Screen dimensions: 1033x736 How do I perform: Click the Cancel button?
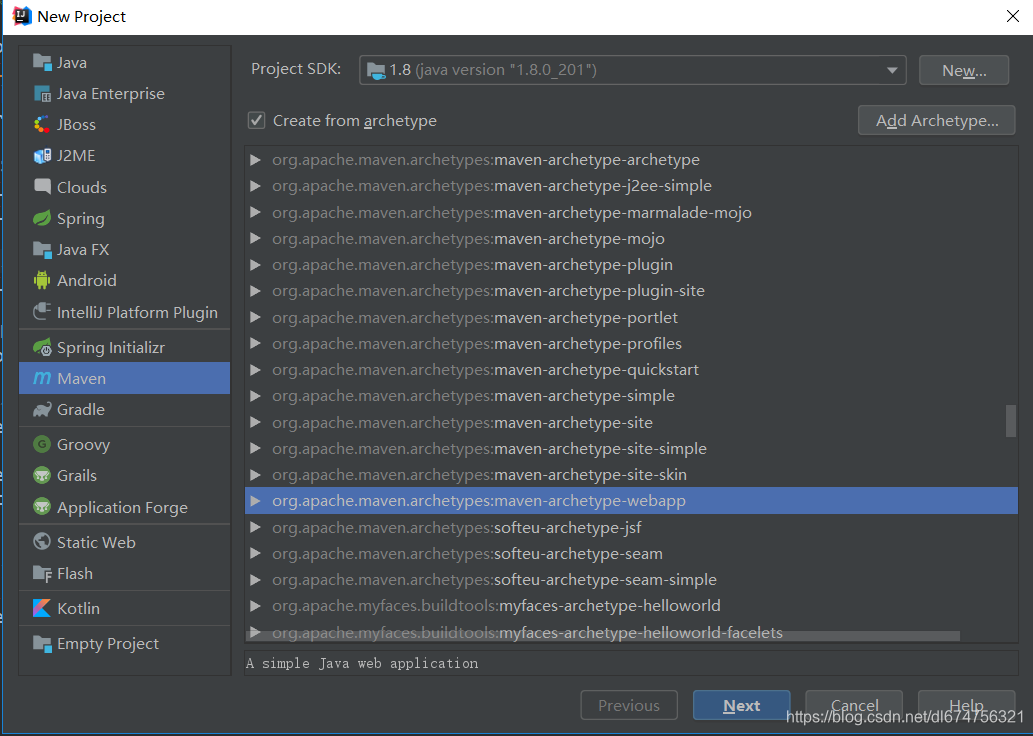[x=854, y=705]
